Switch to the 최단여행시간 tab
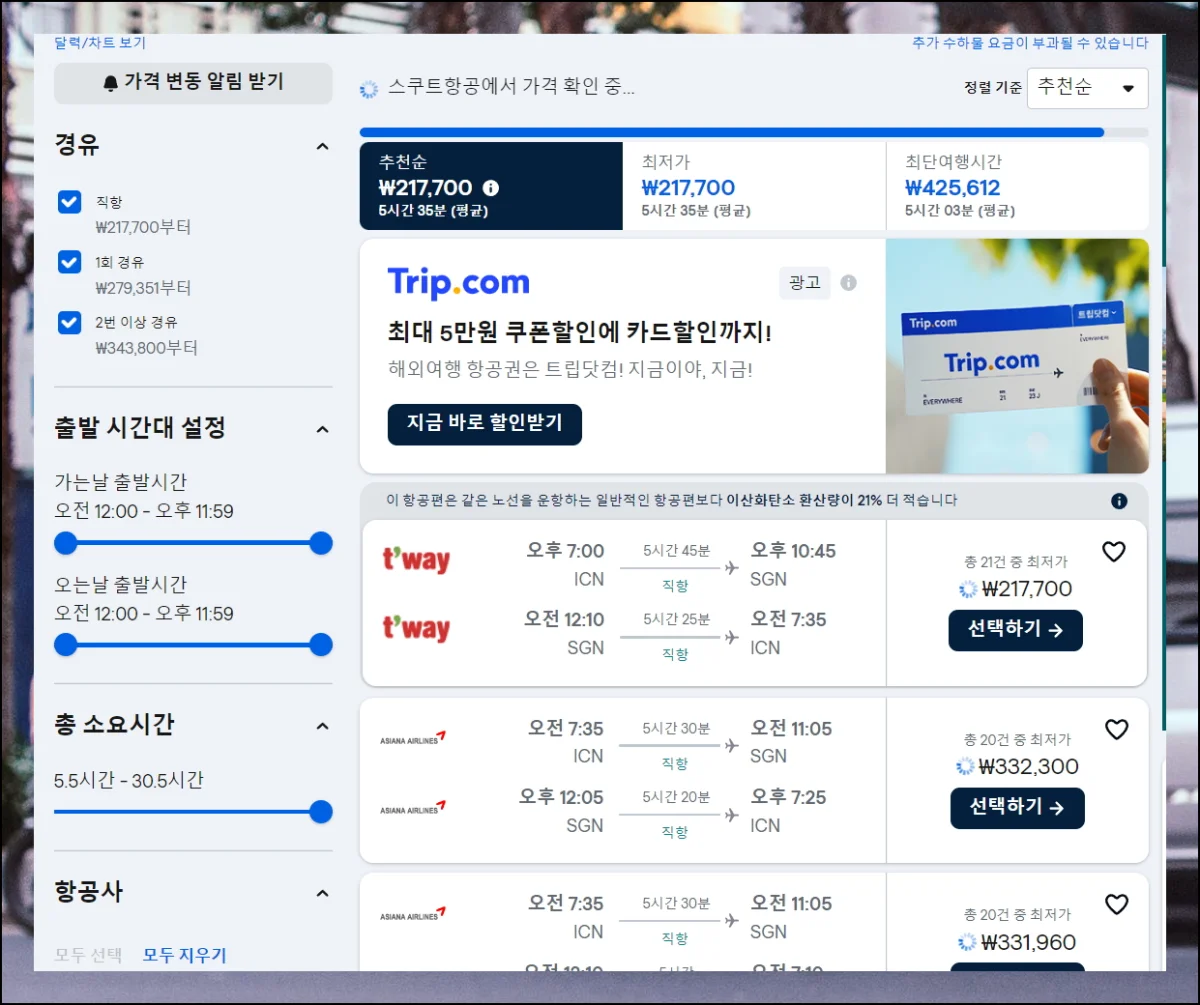The height and width of the screenshot is (1005, 1200). coord(1017,186)
